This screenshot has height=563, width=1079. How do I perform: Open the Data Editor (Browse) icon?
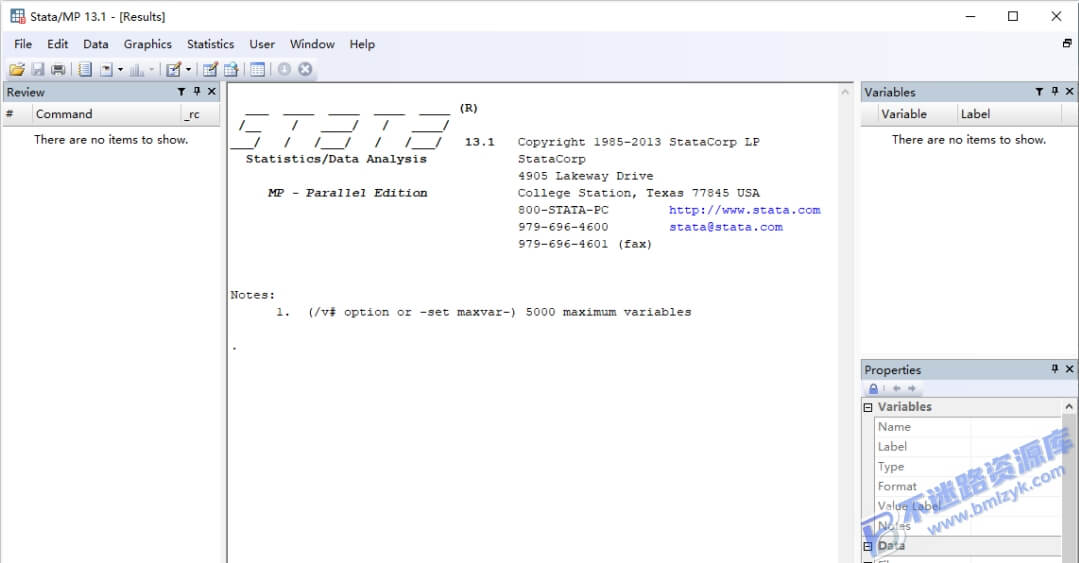tap(231, 70)
